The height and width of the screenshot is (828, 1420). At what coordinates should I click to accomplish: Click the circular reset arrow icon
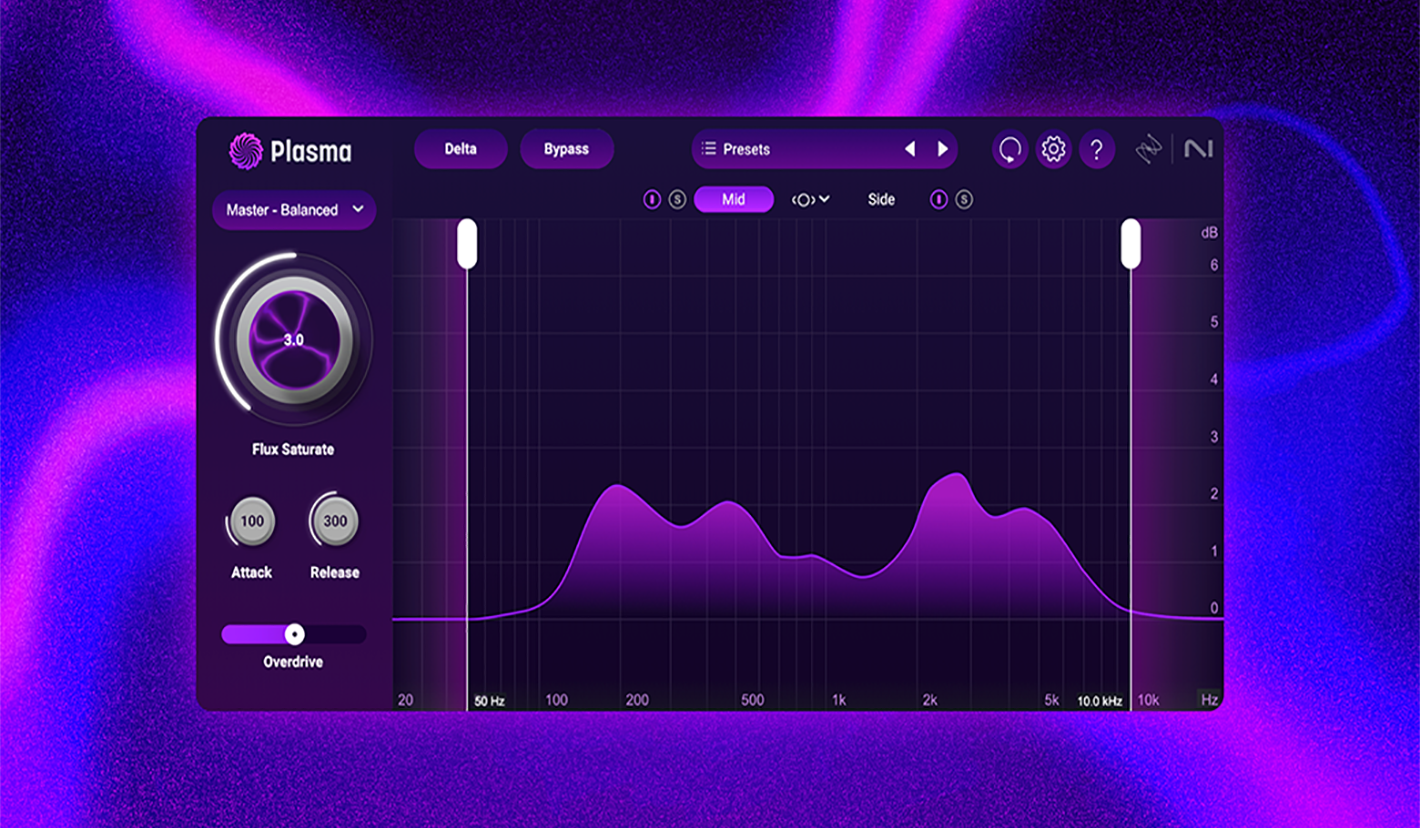1010,150
